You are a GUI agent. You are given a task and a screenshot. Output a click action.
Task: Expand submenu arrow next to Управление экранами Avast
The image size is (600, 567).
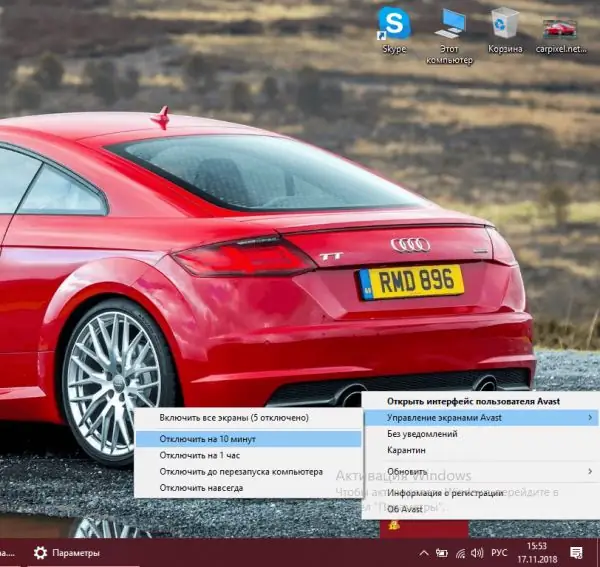(x=590, y=418)
